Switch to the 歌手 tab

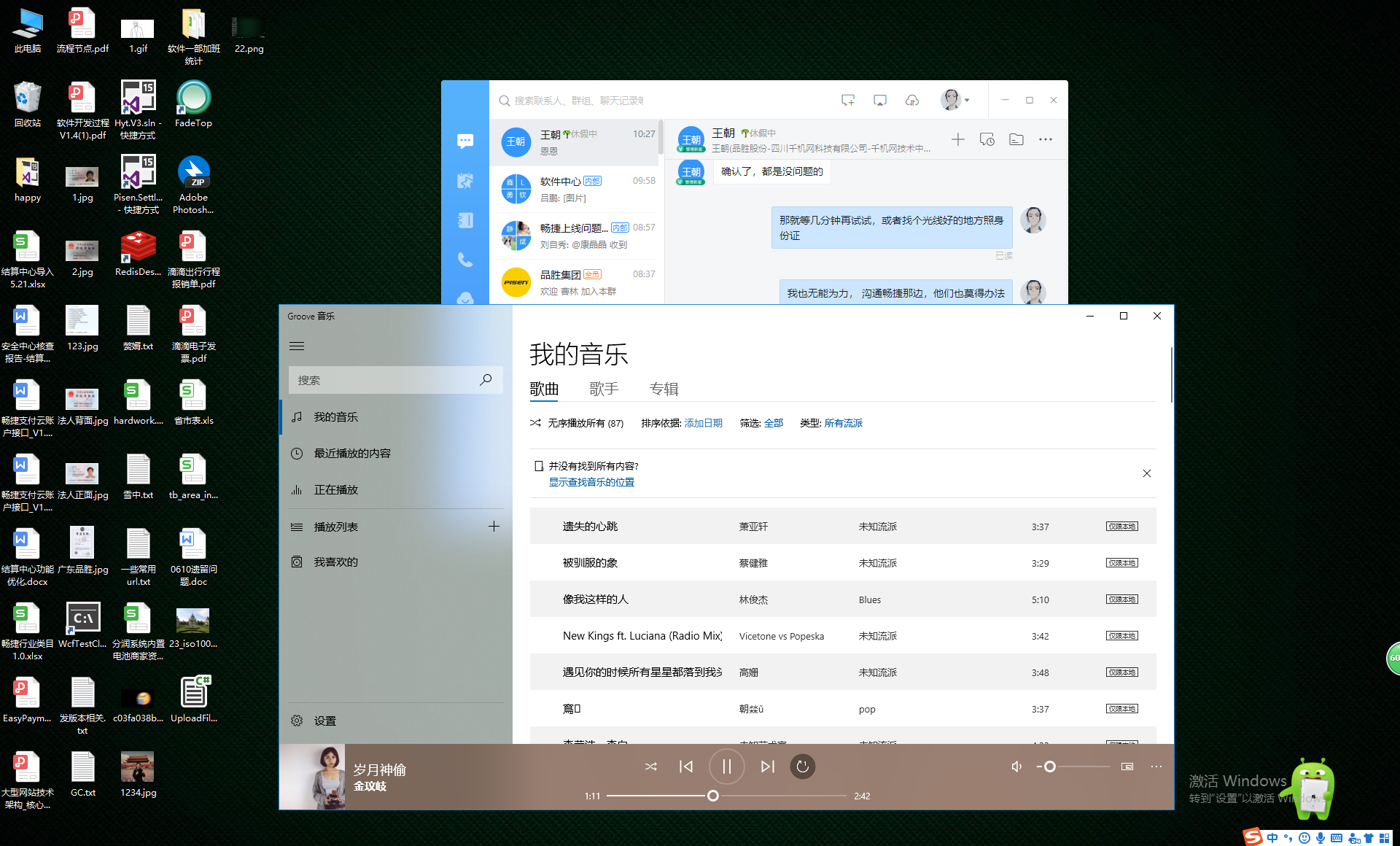pos(604,389)
